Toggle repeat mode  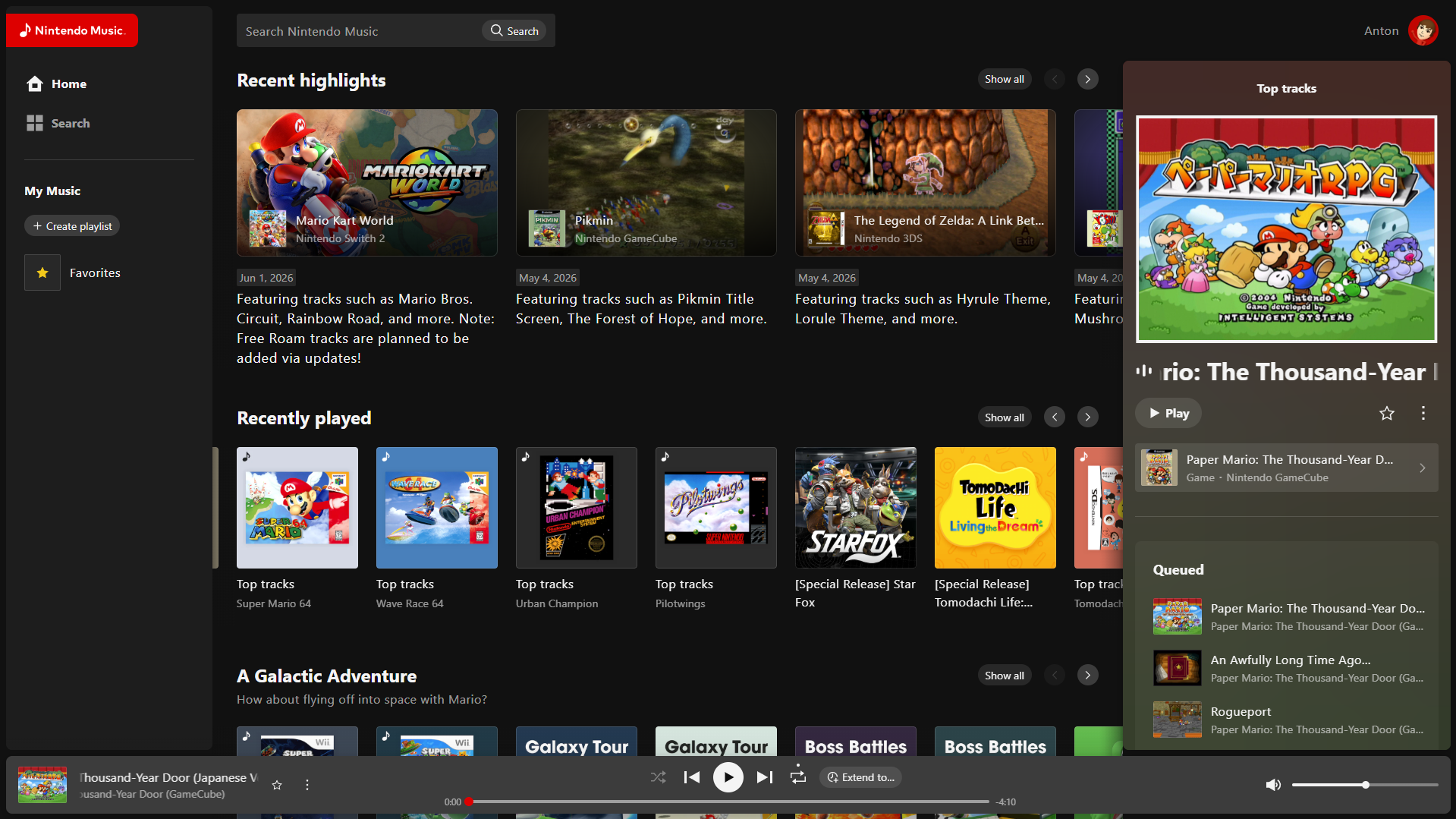tap(798, 776)
